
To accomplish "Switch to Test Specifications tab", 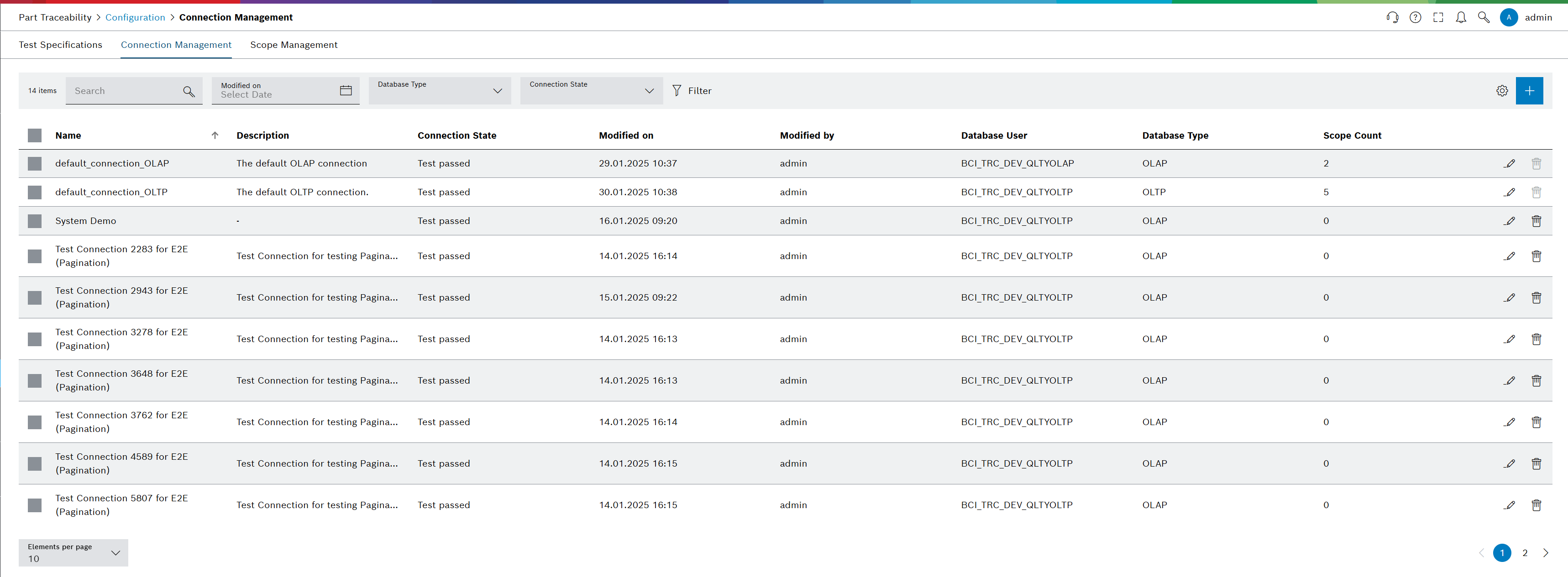I will [60, 45].
